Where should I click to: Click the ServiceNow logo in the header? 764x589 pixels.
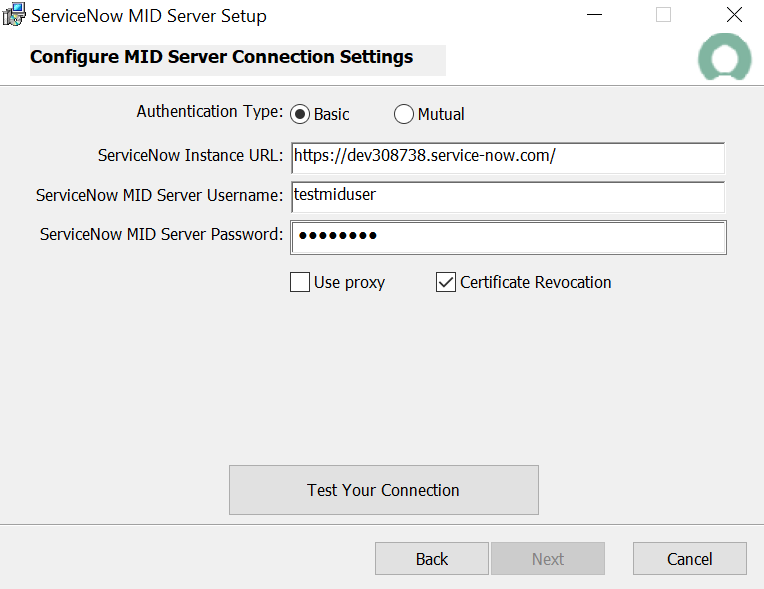click(x=724, y=58)
